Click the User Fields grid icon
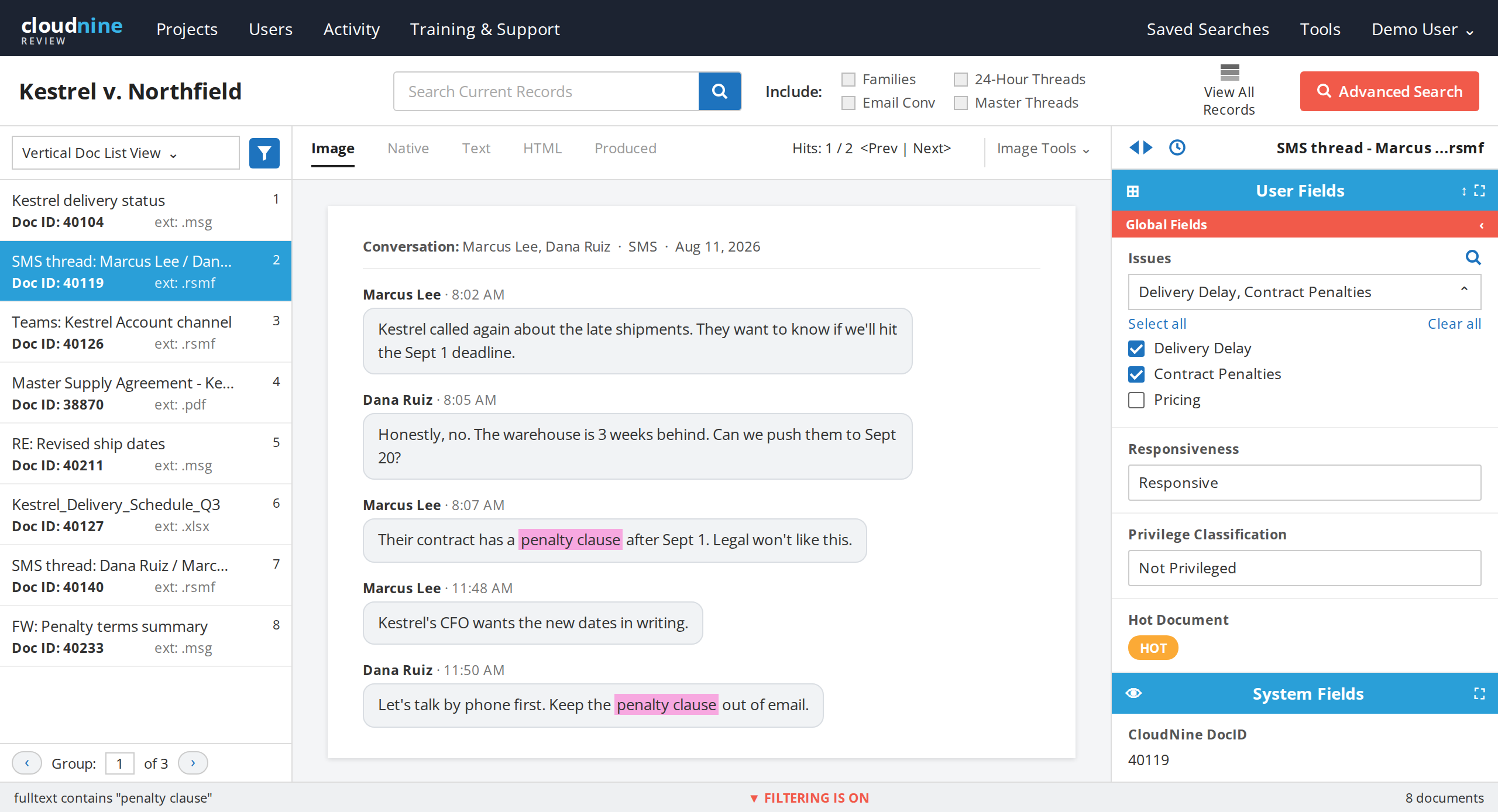The width and height of the screenshot is (1498, 812). [x=1133, y=191]
